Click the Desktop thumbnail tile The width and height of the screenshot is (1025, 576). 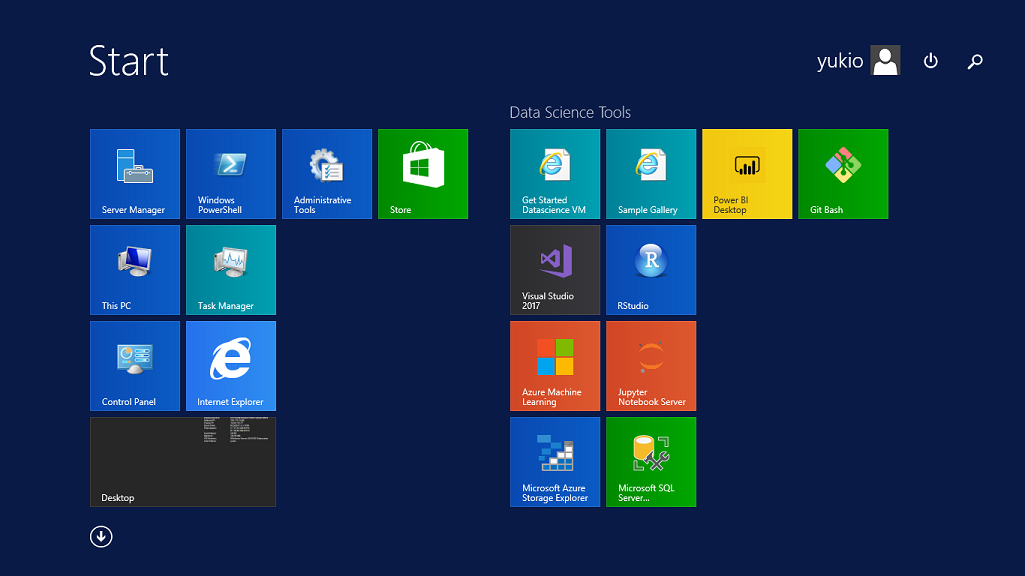183,462
